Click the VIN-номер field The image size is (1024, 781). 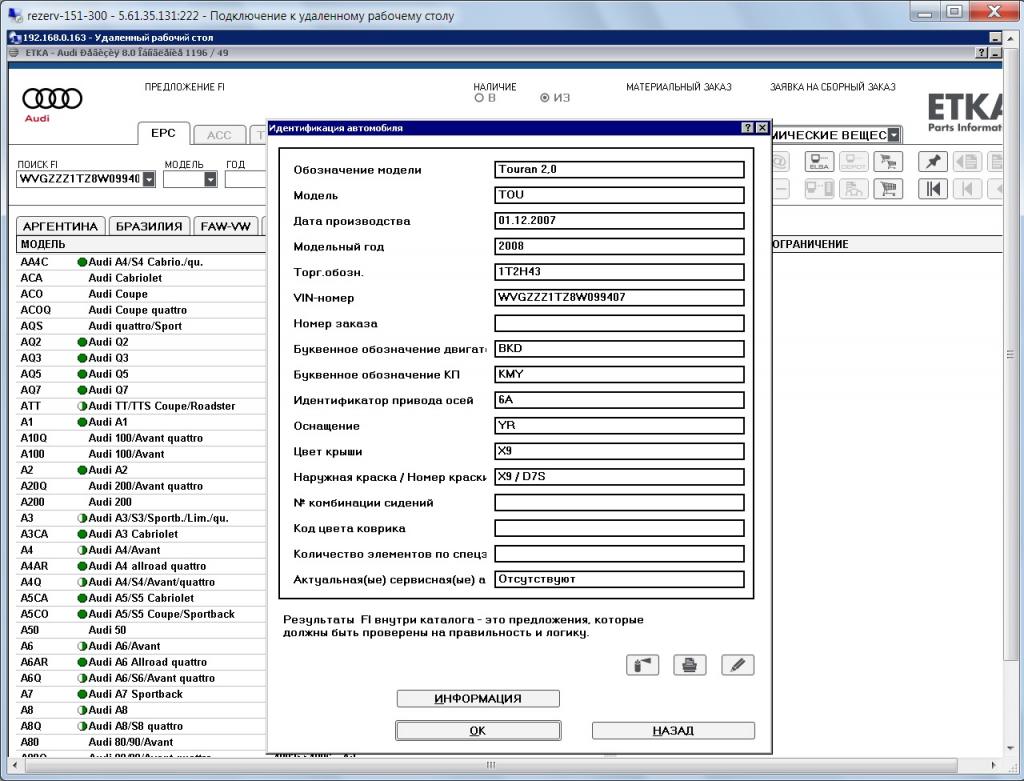click(619, 298)
